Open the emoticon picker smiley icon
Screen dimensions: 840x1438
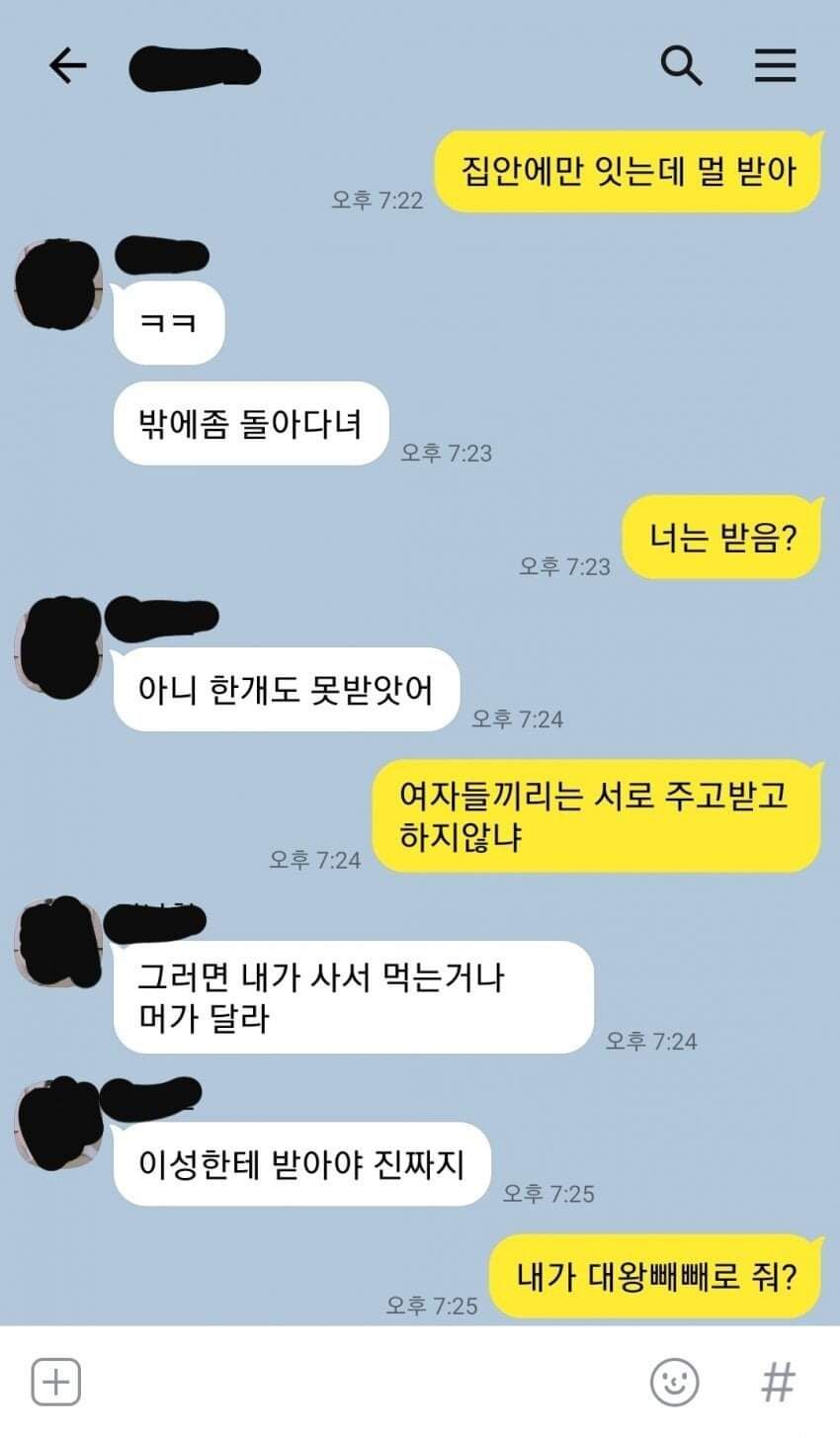coord(675,1381)
